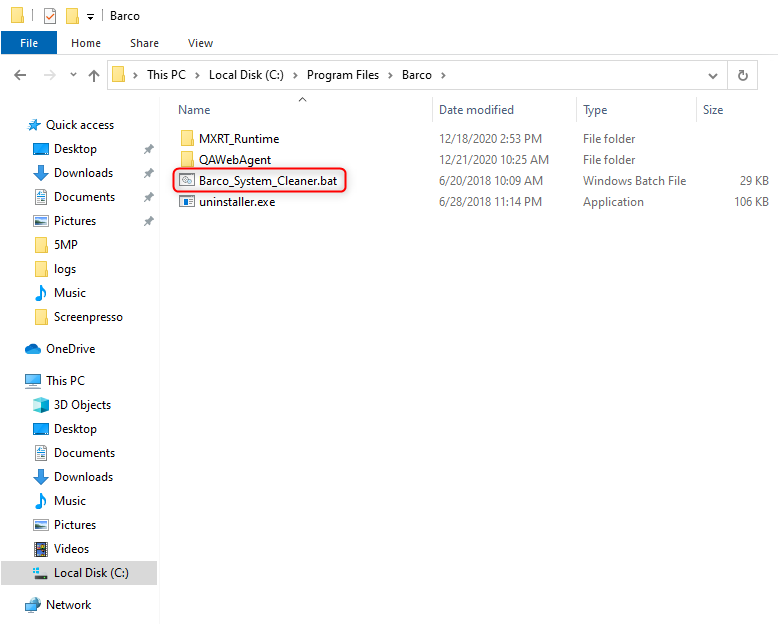Screen dimensions: 778x624
Task: Click the 106 KB size cell
Action: tap(751, 202)
